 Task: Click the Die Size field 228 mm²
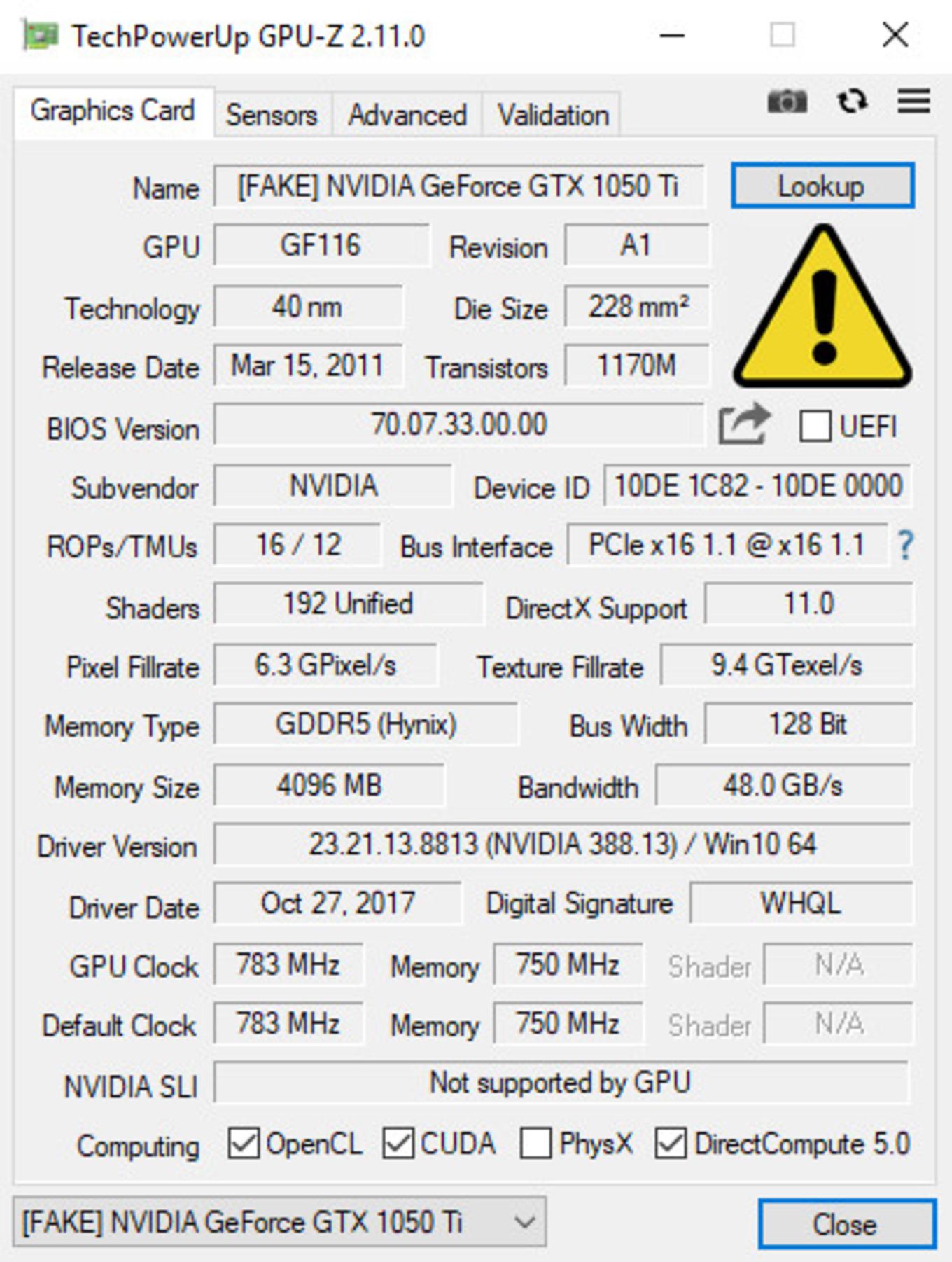coord(637,306)
